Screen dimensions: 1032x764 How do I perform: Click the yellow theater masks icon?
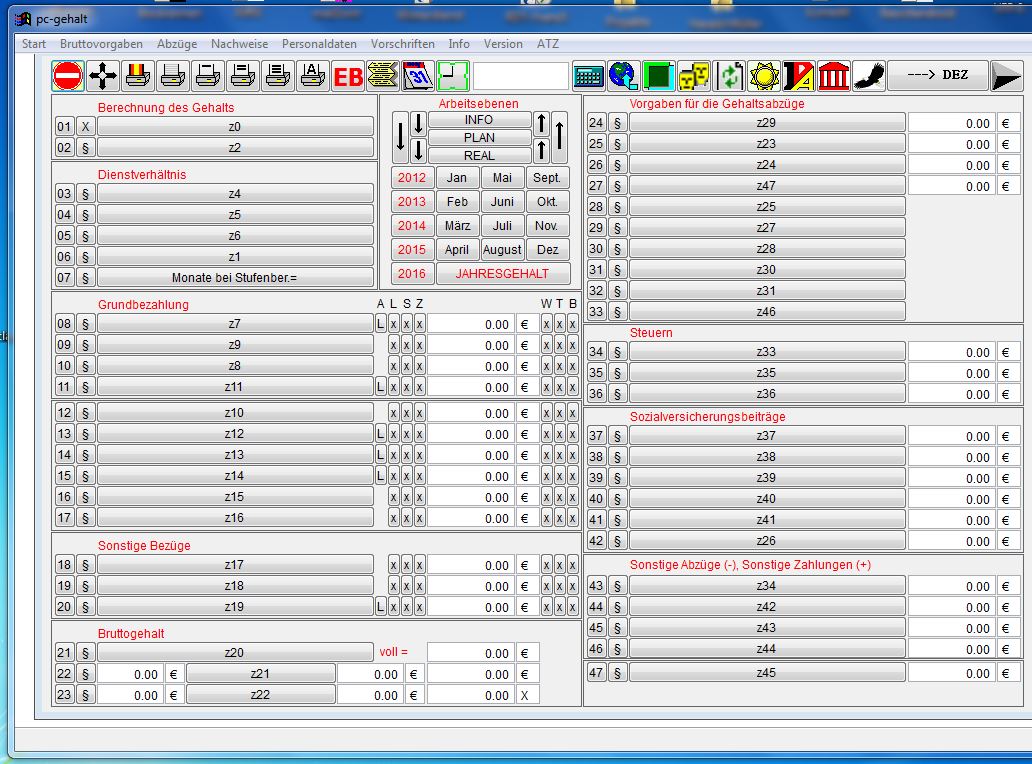tap(693, 76)
